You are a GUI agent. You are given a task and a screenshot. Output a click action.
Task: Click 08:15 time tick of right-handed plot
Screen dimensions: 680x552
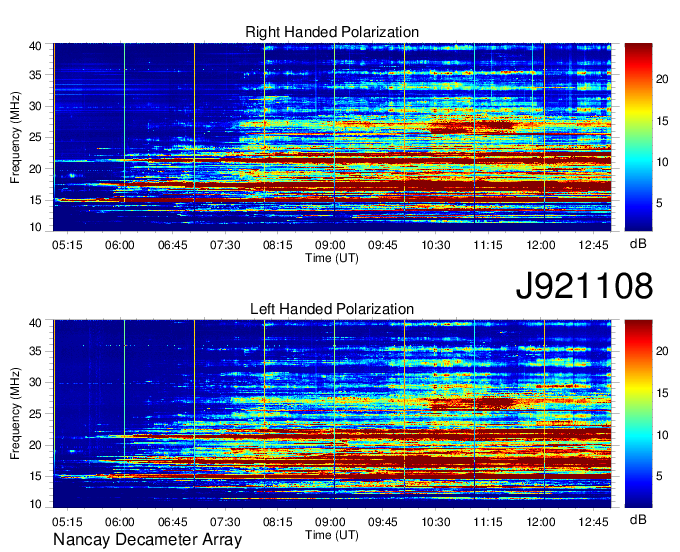(x=278, y=245)
